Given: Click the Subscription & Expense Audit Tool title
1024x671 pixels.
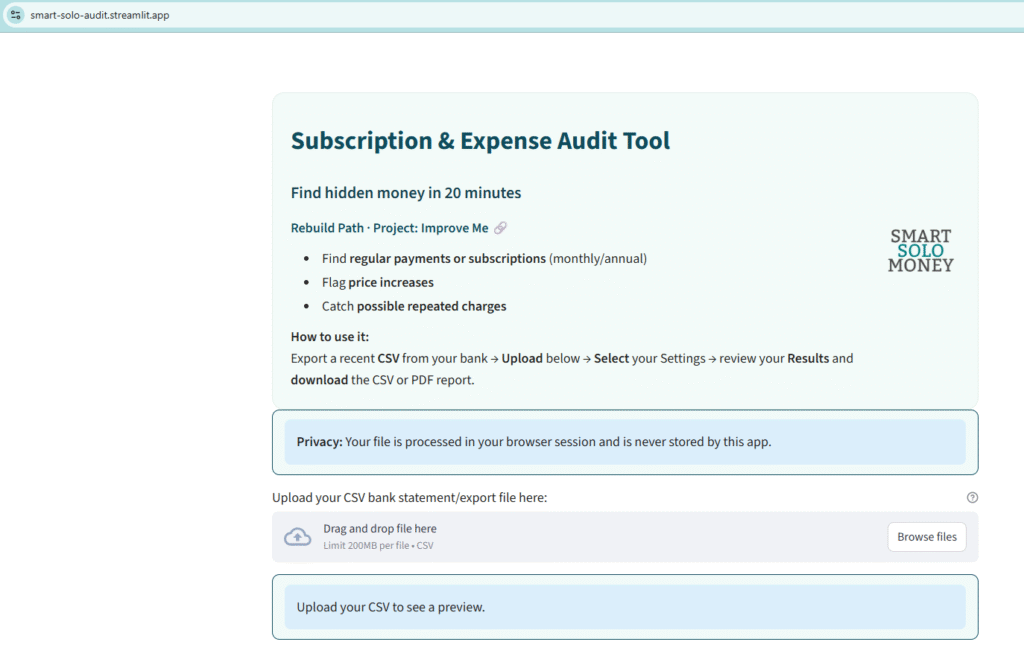Looking at the screenshot, I should coord(480,140).
